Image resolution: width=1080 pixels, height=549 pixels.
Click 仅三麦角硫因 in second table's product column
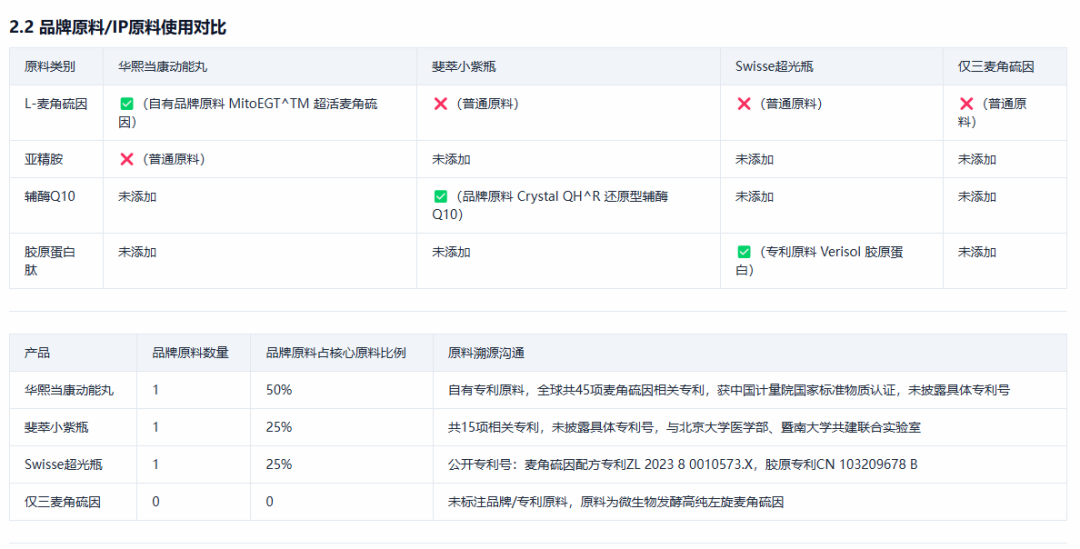[x=63, y=501]
